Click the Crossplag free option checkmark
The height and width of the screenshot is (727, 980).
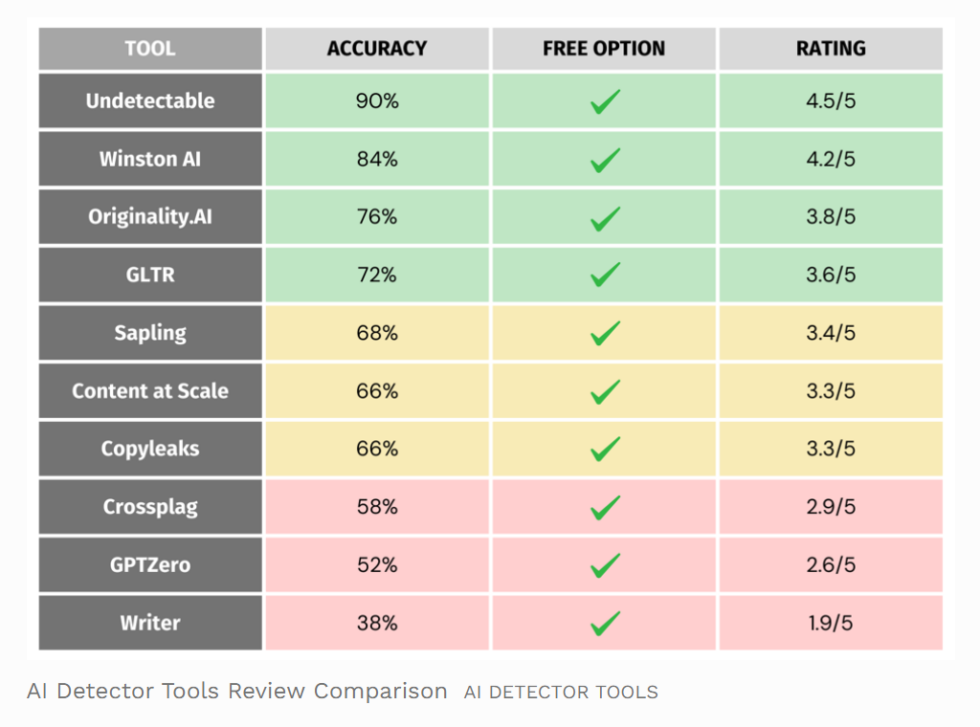[604, 507]
